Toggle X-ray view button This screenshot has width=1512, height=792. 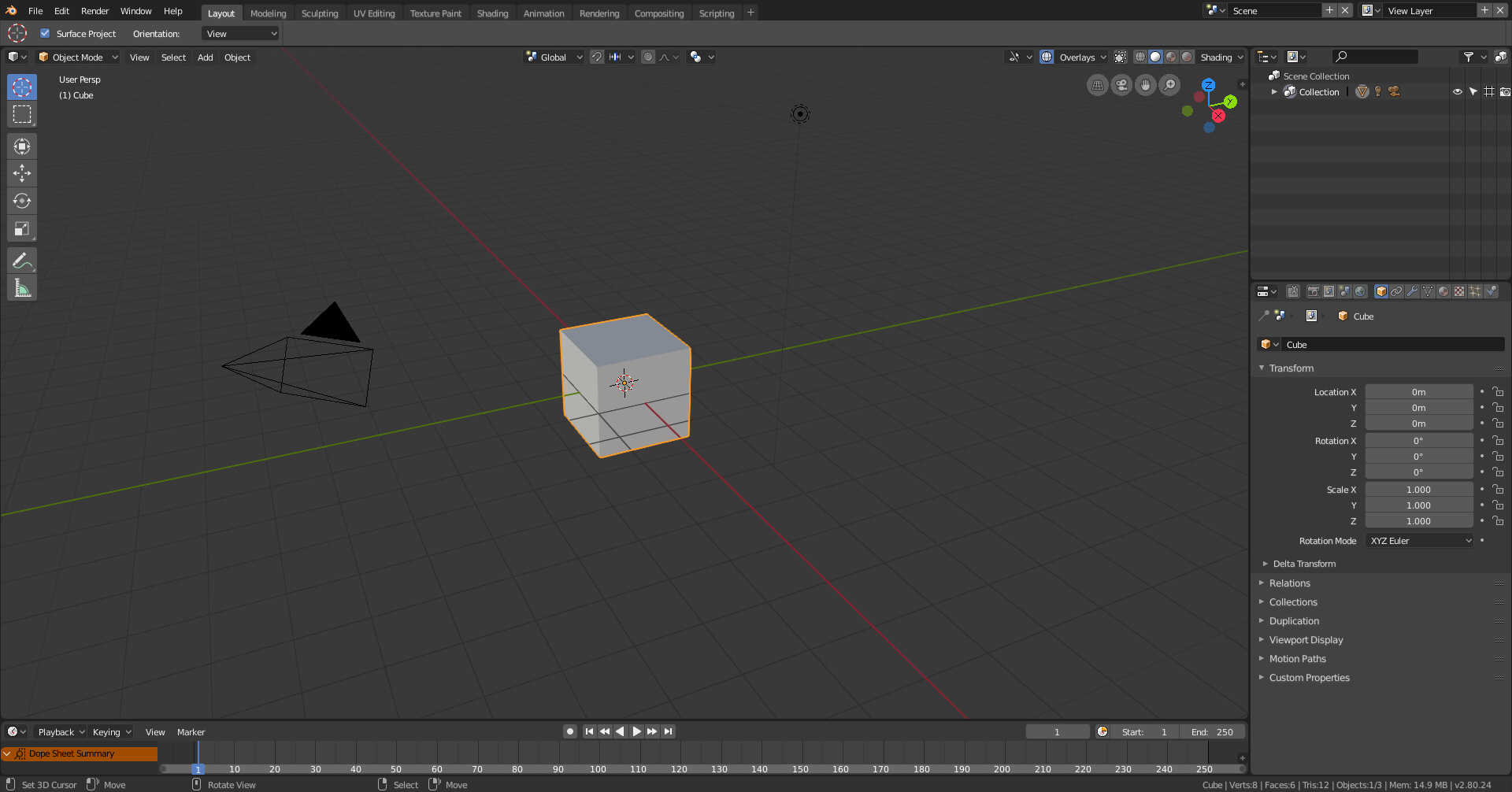[1121, 57]
